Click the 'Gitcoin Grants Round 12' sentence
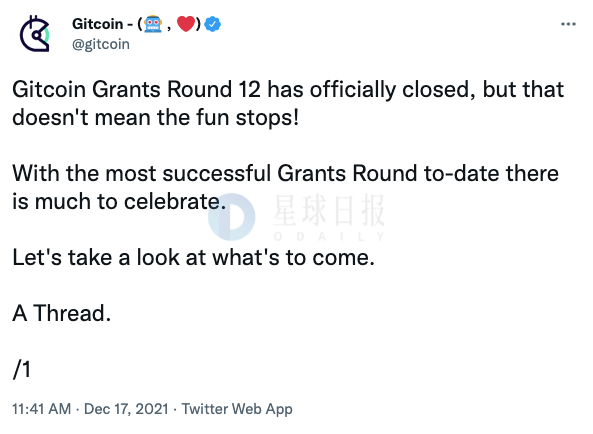The image size is (593, 434). click(288, 90)
